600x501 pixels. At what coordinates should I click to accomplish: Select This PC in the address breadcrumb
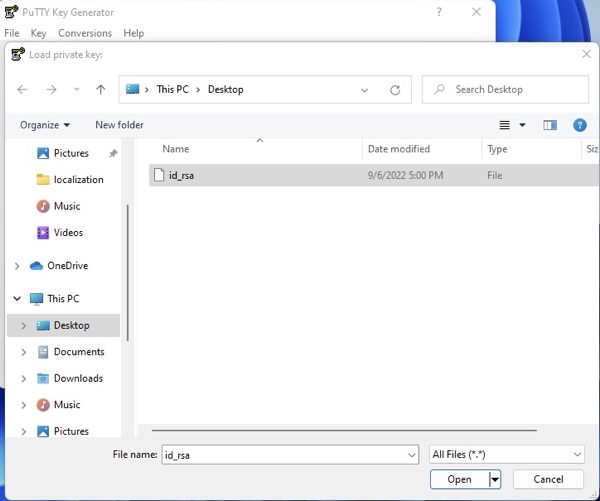click(x=173, y=89)
